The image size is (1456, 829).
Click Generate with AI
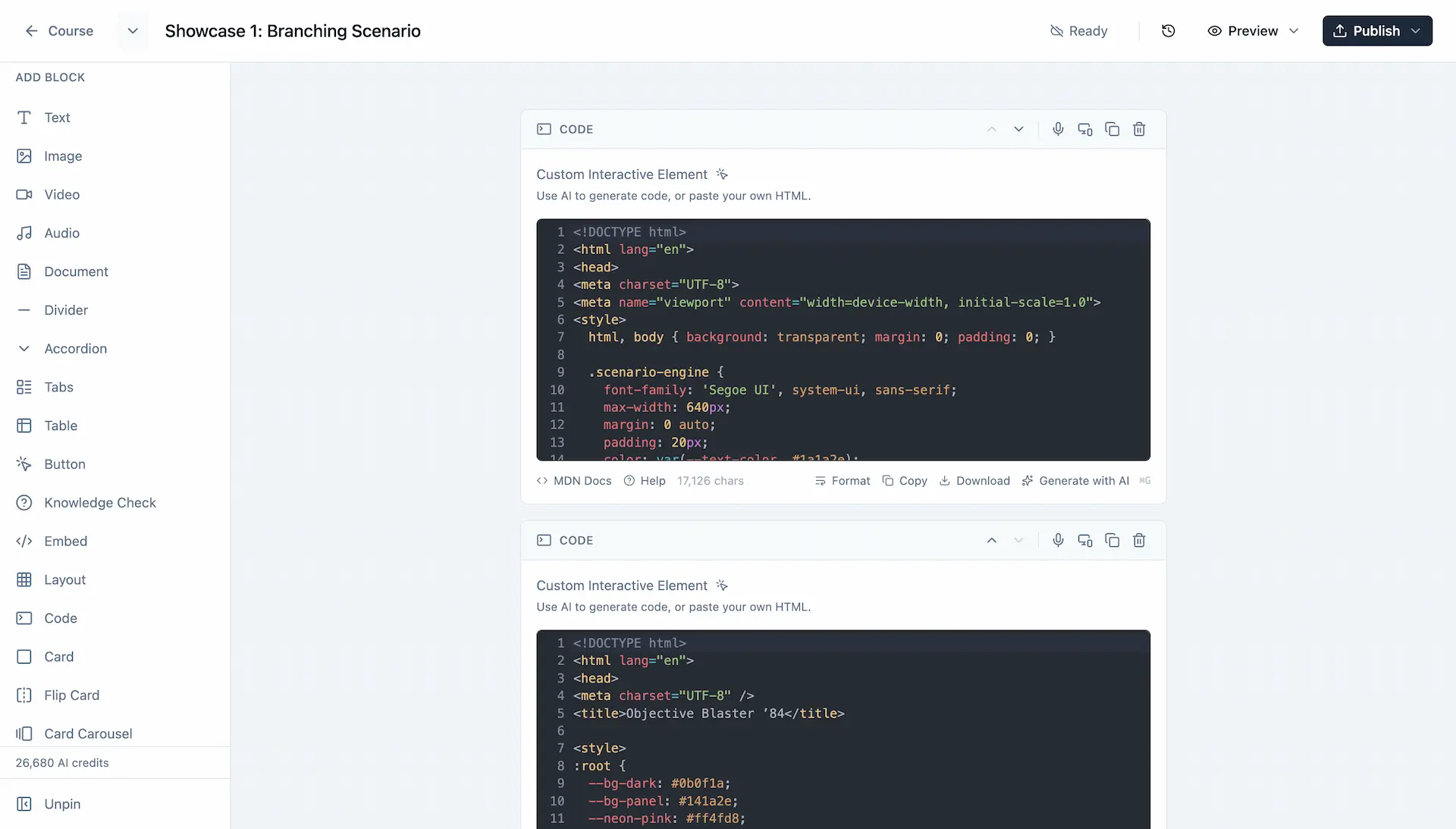click(1075, 480)
